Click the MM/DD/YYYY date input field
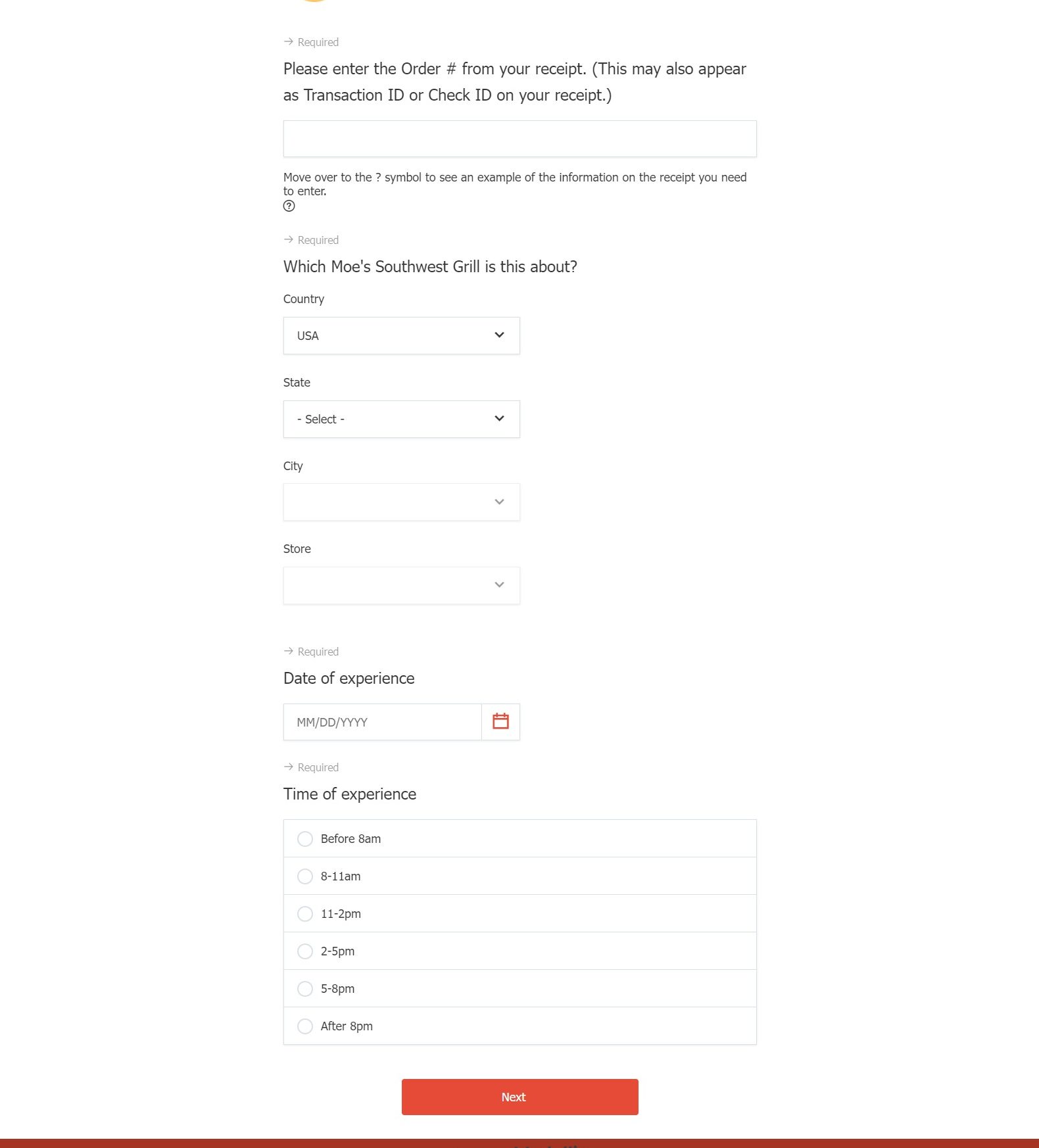1039x1148 pixels. 382,722
